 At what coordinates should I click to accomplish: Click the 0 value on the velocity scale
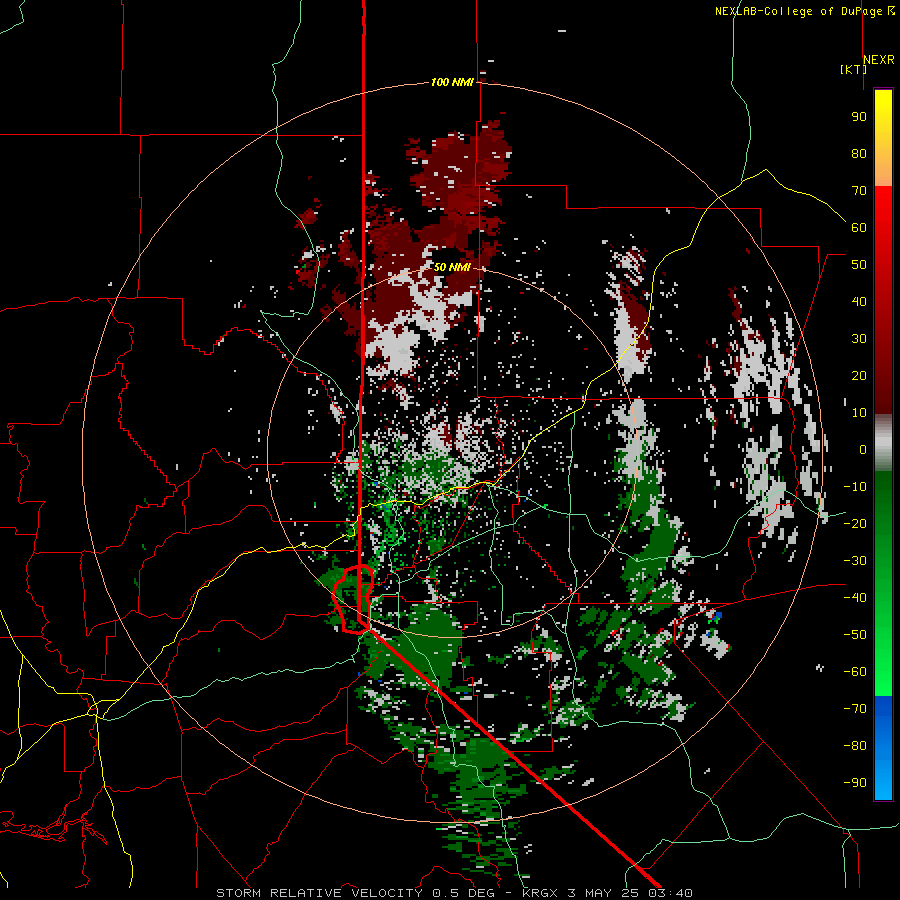tap(863, 449)
